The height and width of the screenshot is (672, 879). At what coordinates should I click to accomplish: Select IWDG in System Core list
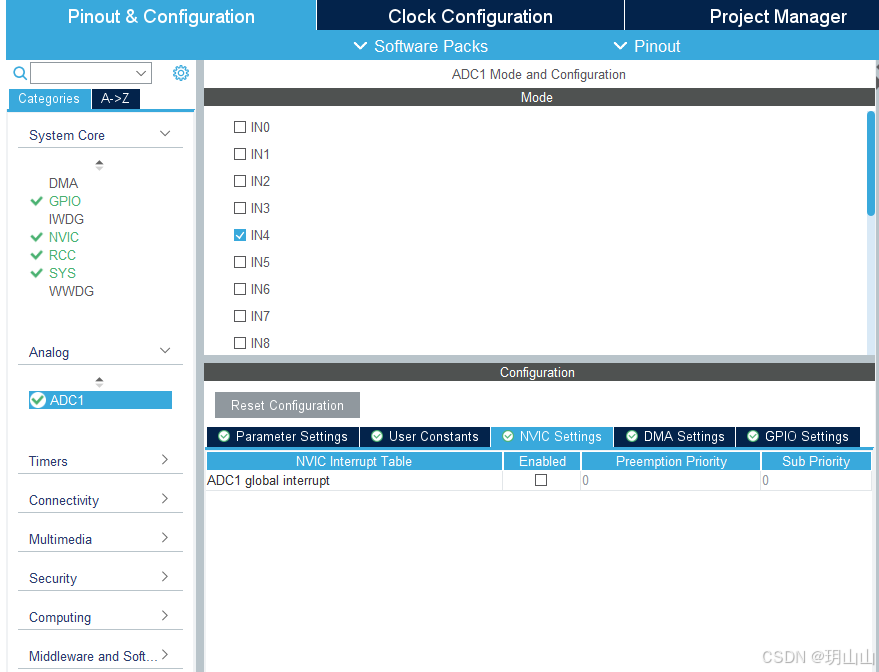[x=66, y=219]
